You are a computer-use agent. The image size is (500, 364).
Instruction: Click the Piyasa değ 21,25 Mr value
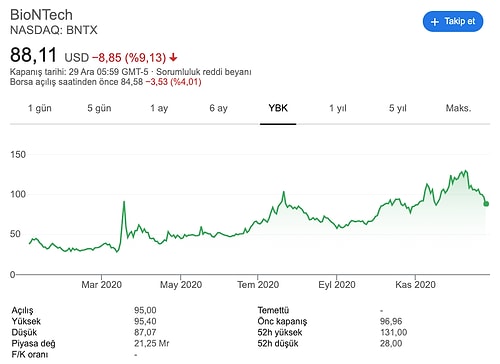pos(152,343)
